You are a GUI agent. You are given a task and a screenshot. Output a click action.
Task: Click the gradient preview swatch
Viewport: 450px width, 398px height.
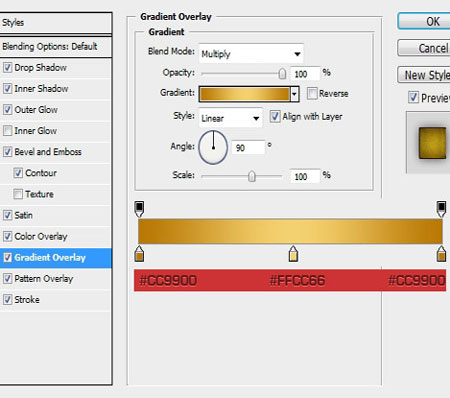[245, 94]
